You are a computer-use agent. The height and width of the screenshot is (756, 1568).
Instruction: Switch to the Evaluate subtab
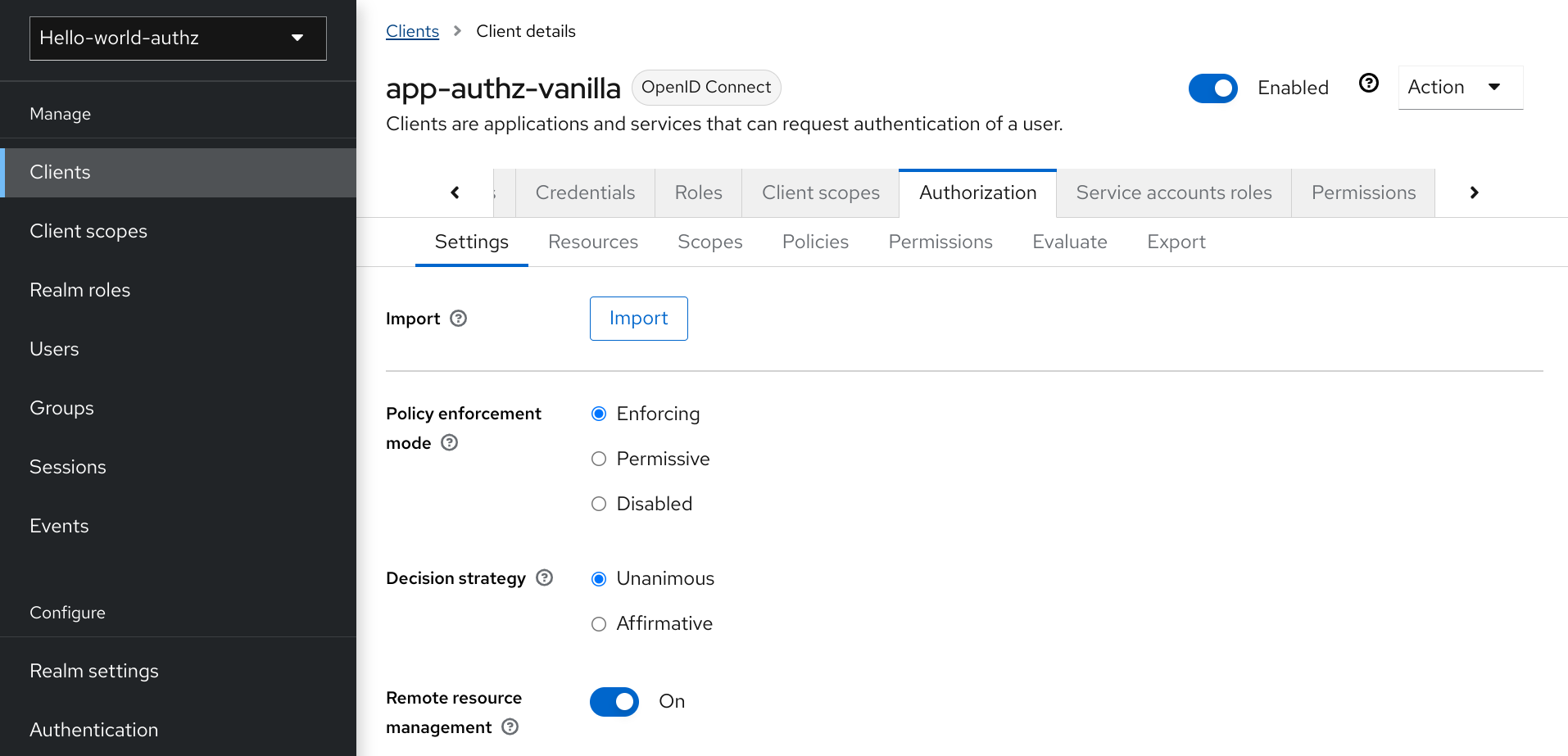click(x=1069, y=242)
